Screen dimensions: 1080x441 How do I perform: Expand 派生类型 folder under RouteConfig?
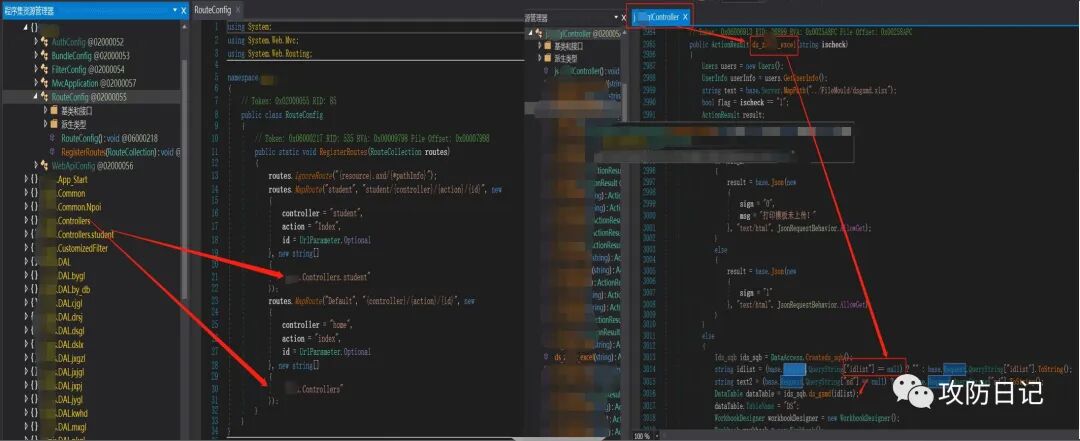coord(45,125)
